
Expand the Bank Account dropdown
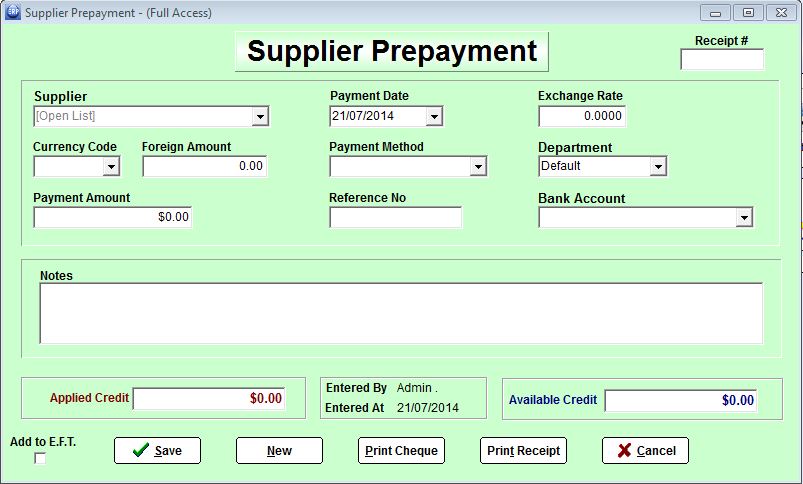click(744, 218)
